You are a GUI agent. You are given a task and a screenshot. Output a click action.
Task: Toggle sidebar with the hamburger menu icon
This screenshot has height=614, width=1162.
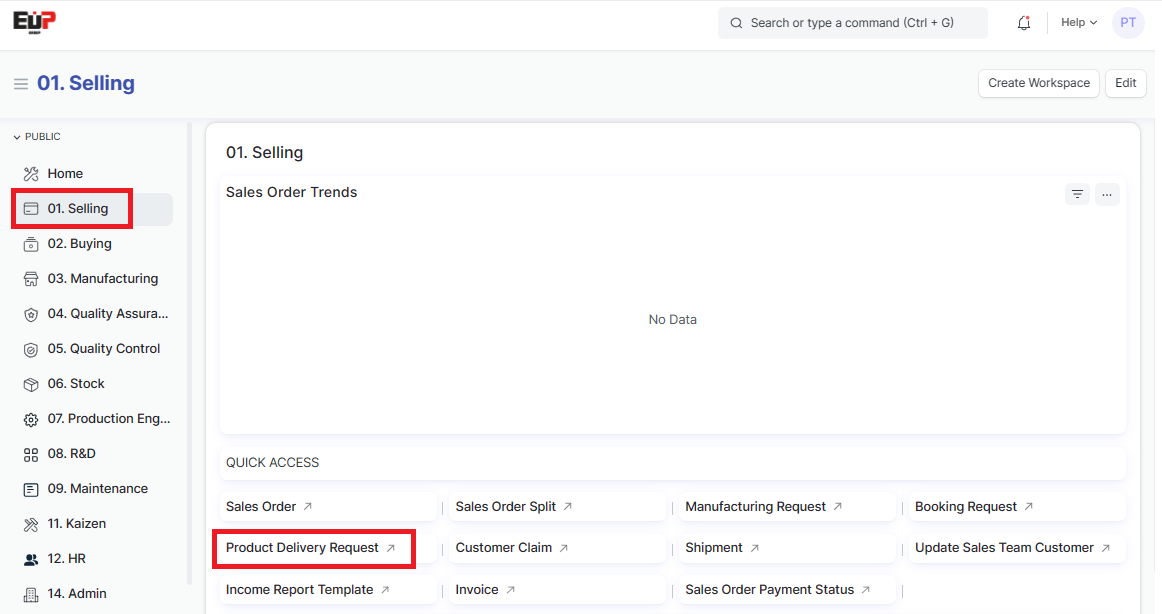(x=20, y=84)
